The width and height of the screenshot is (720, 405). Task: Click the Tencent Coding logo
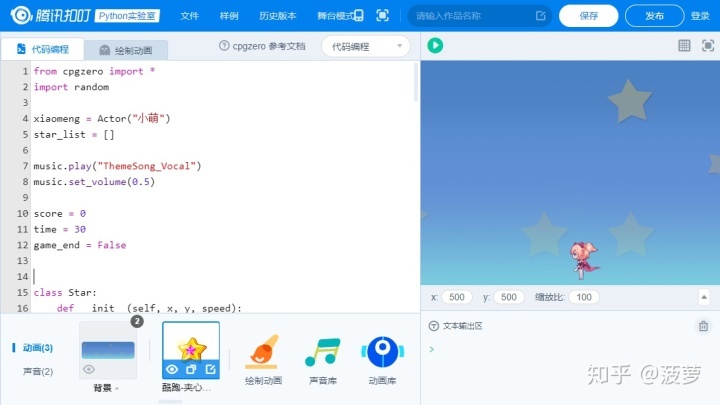51,16
